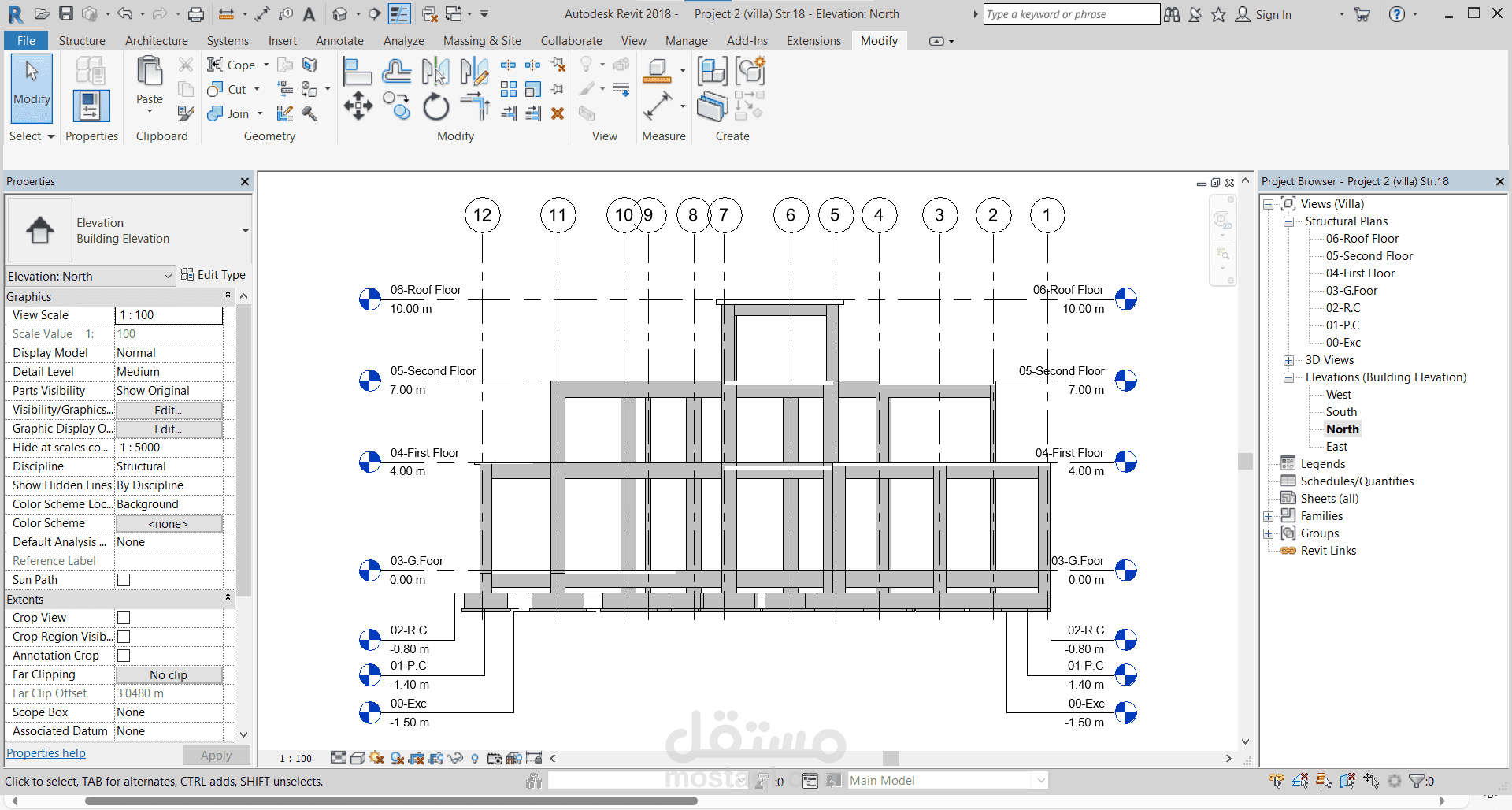This screenshot has height=810, width=1512.
Task: Expand the Families node in Project Browser
Action: [1269, 516]
